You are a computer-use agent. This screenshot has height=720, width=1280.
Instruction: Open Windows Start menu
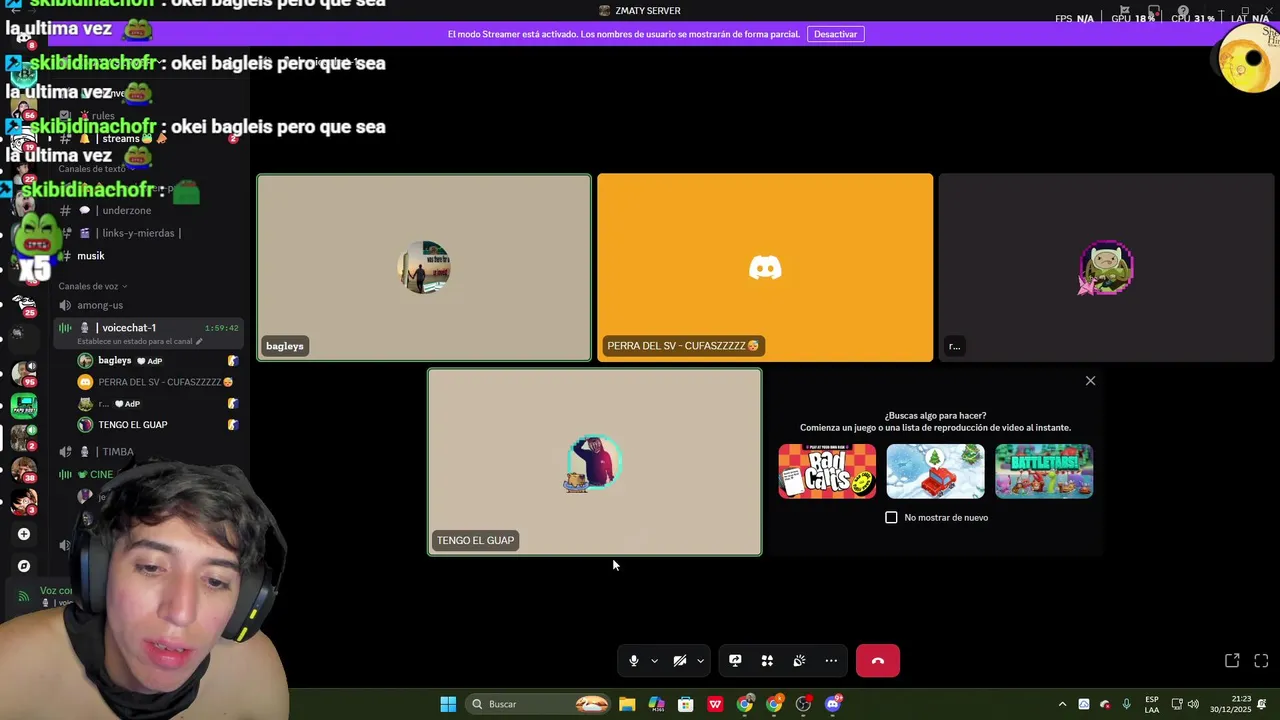coord(448,704)
